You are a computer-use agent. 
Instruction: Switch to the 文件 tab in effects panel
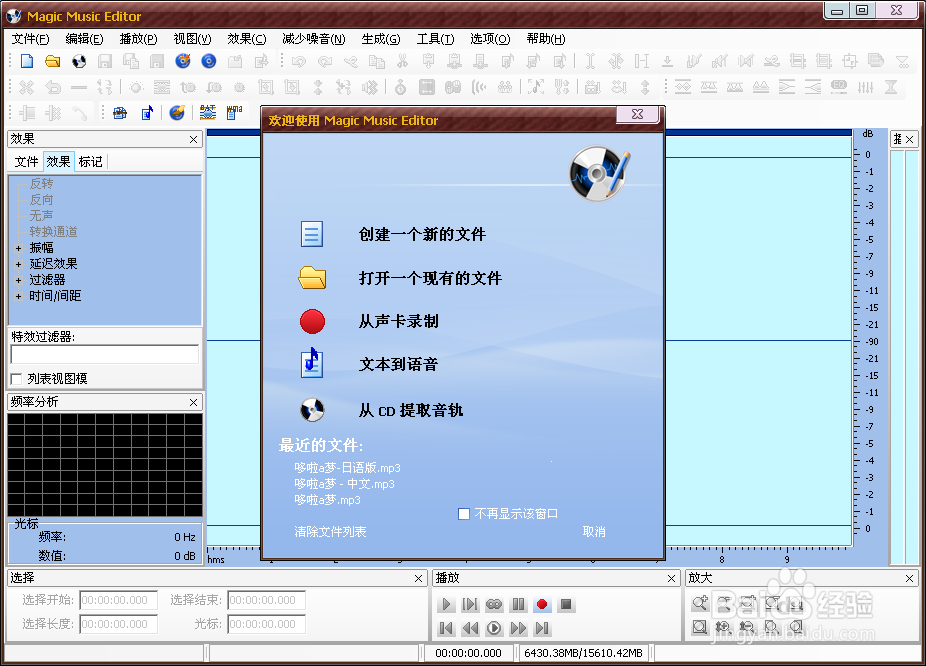coord(27,162)
